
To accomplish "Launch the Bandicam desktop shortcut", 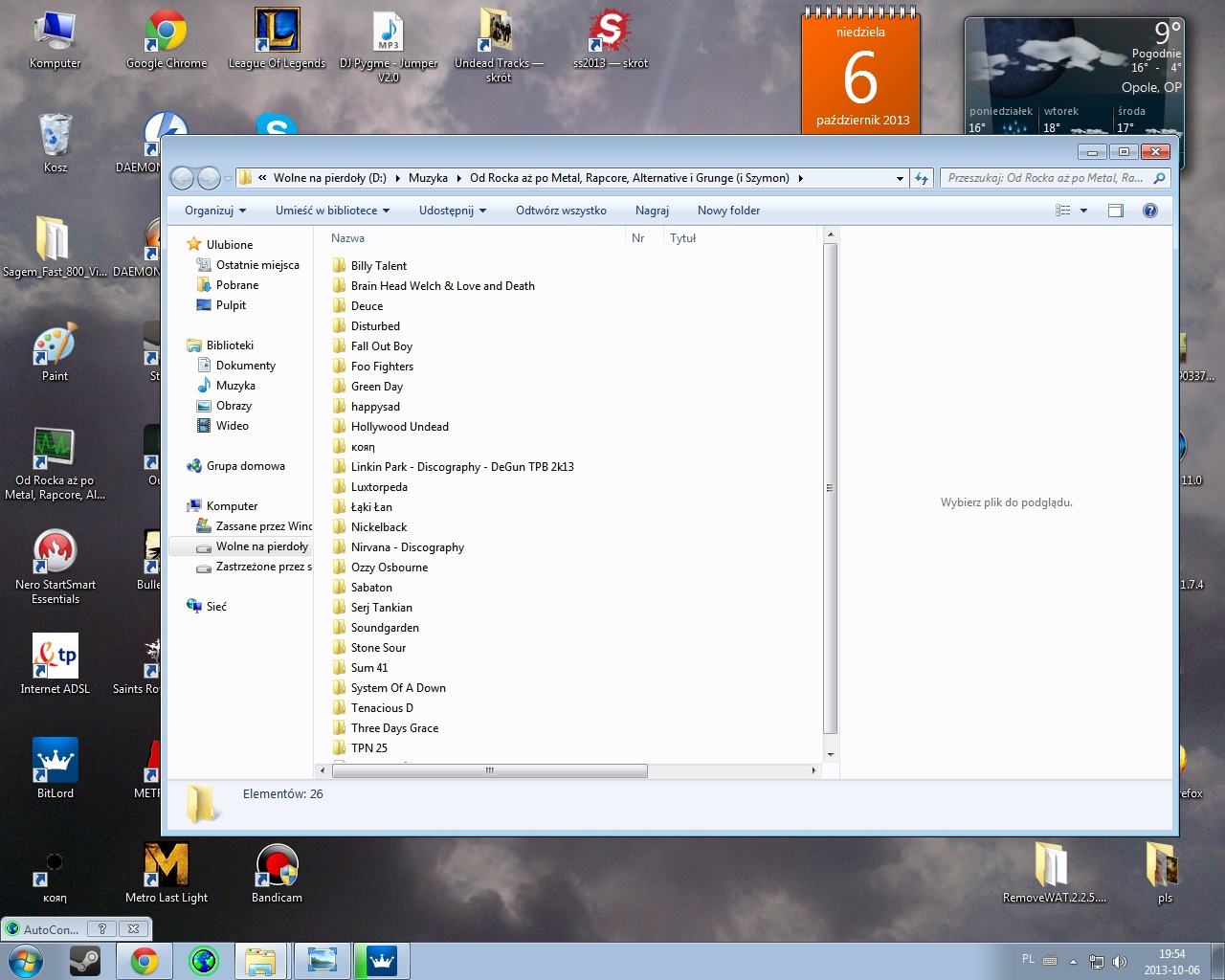I will point(277,873).
